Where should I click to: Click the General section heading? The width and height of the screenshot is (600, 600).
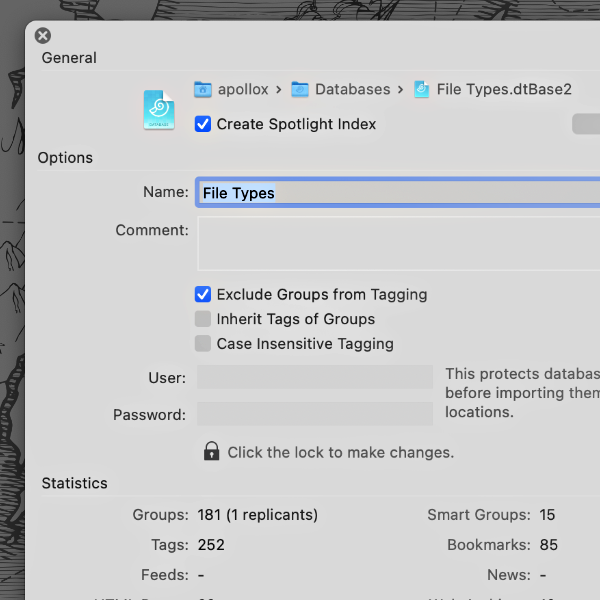pos(69,58)
